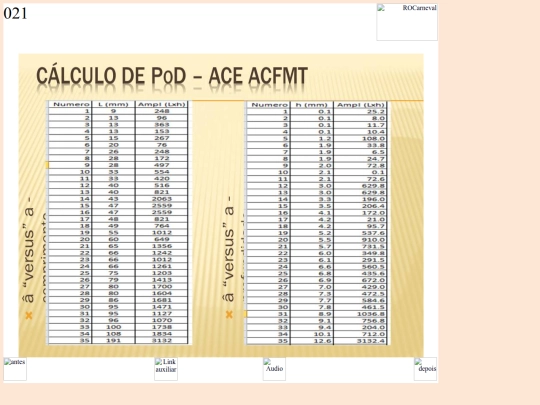This screenshot has height=405, width=540.
Task: Click amplitude value '672.0' in right table
Action: [373, 280]
